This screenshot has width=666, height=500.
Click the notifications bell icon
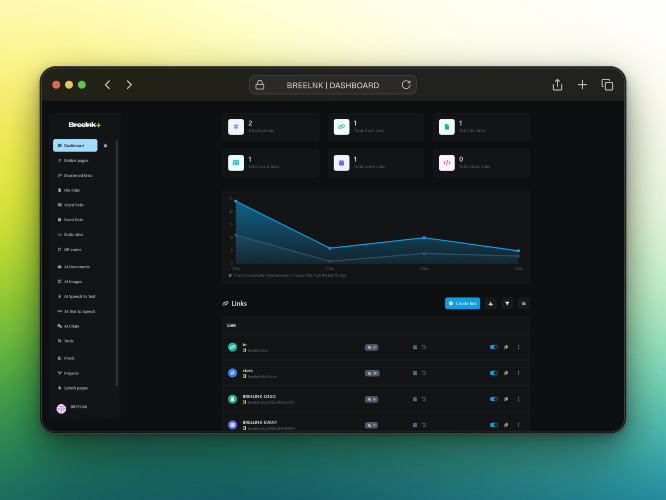pyautogui.click(x=105, y=146)
